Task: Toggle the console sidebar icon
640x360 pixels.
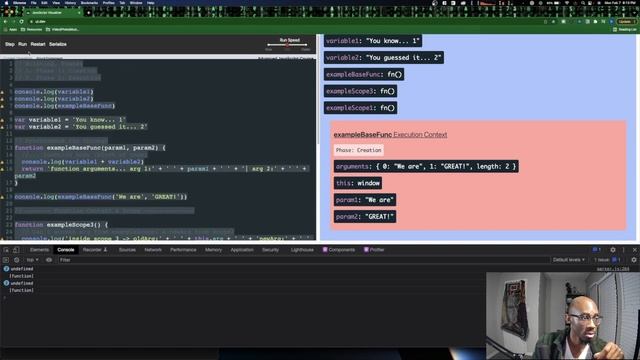Action: (6, 260)
